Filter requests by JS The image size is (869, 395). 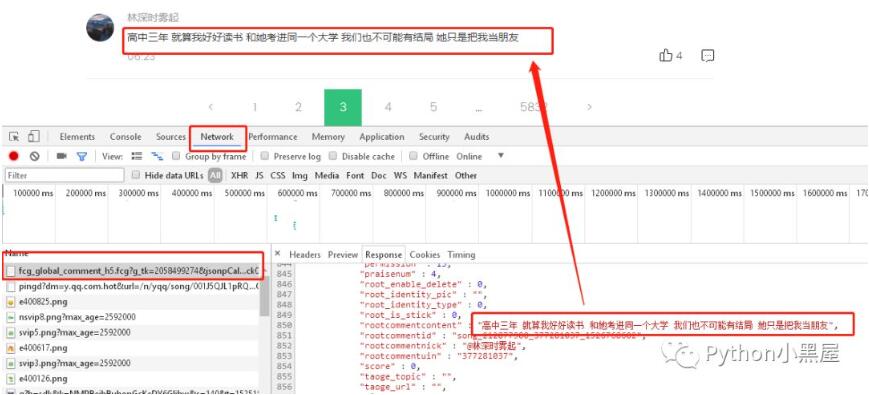coord(259,176)
